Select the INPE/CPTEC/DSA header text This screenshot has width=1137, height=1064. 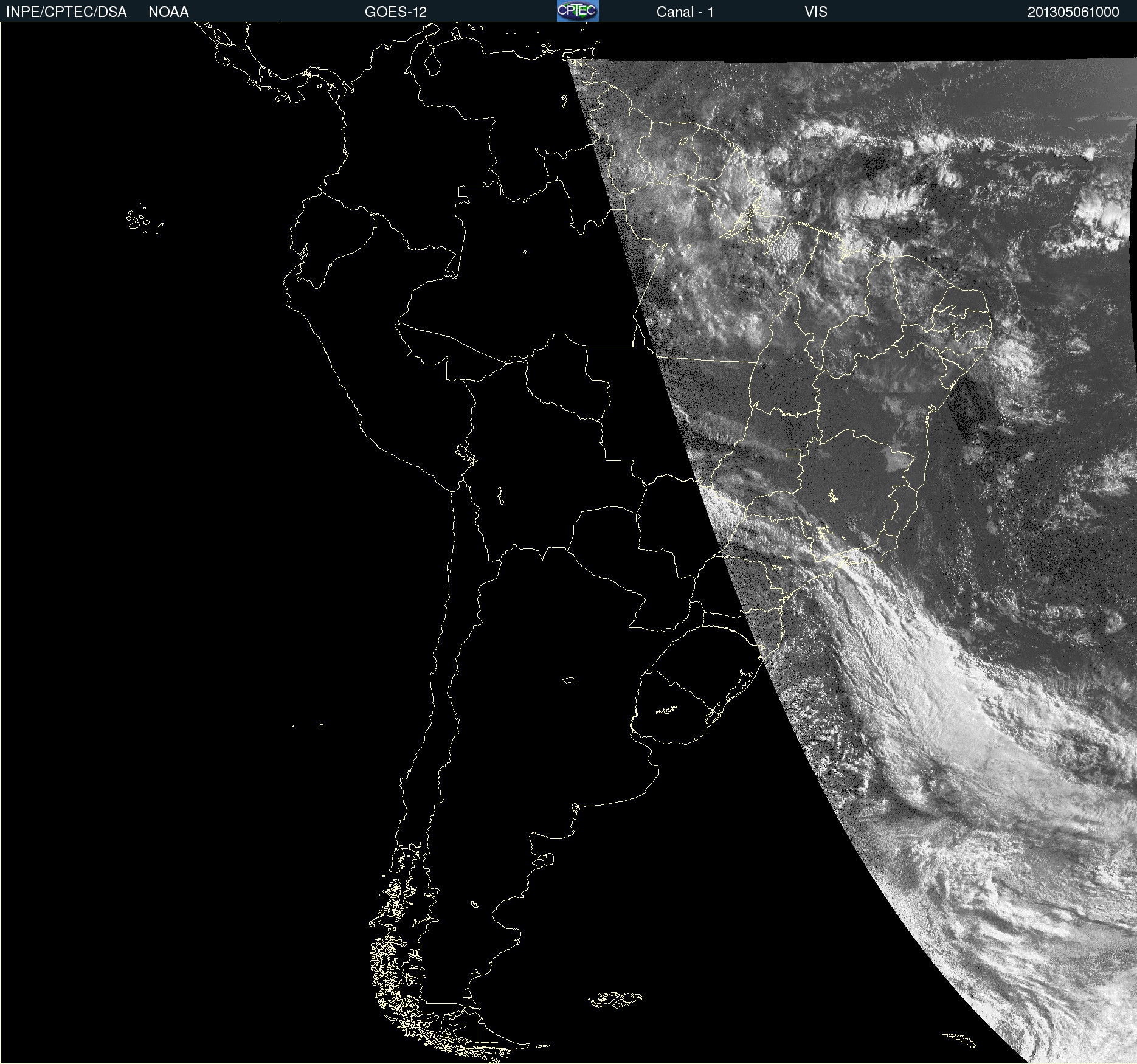[x=66, y=12]
